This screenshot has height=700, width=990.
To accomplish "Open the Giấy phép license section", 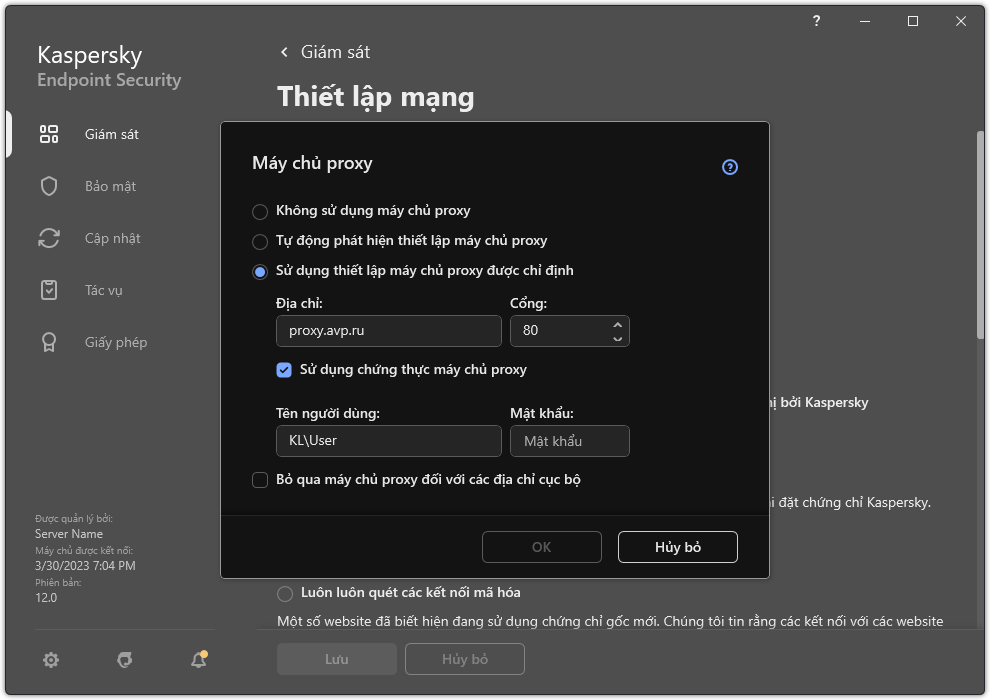I will click(x=48, y=341).
